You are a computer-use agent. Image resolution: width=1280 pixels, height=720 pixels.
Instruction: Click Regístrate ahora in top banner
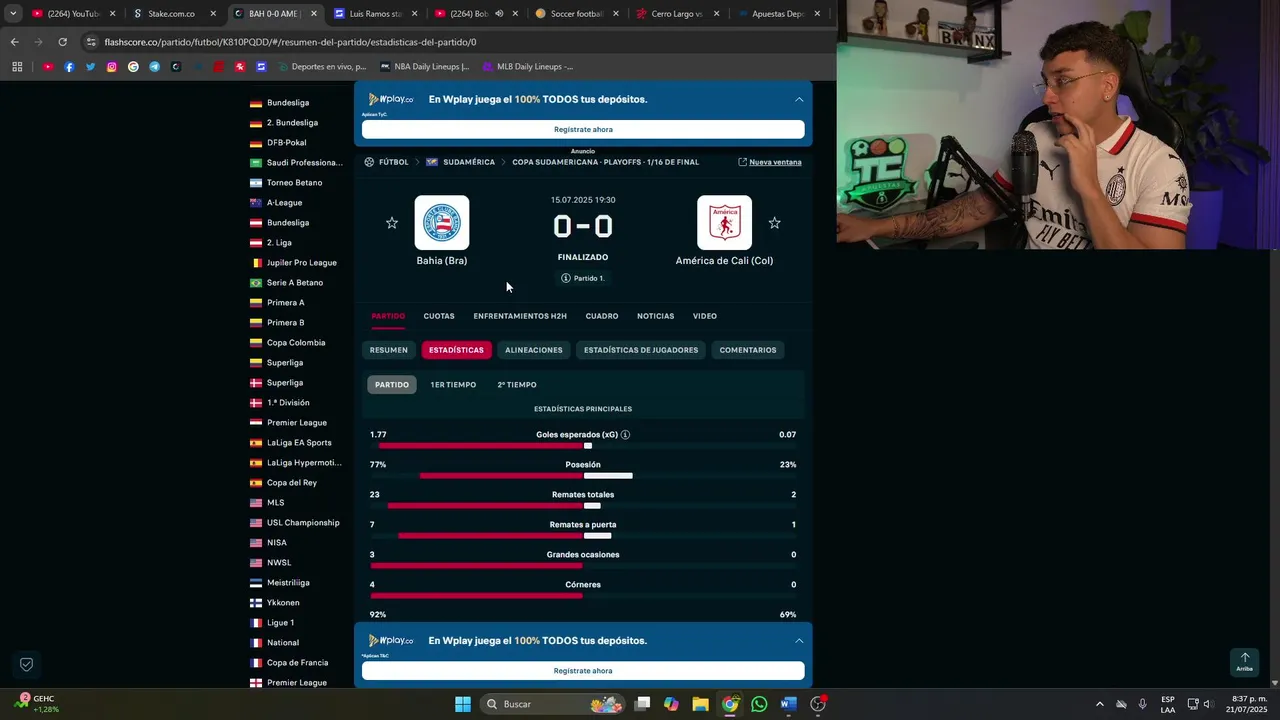coord(583,129)
